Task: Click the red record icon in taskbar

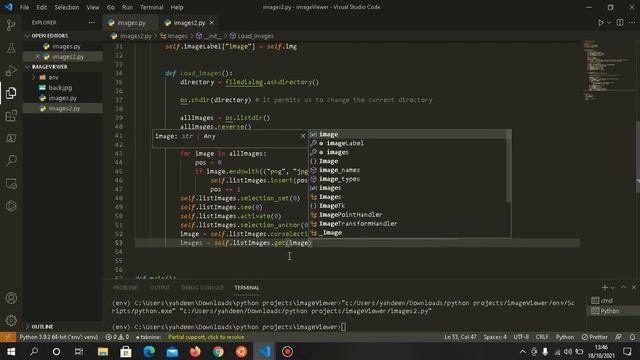Action: [287, 351]
